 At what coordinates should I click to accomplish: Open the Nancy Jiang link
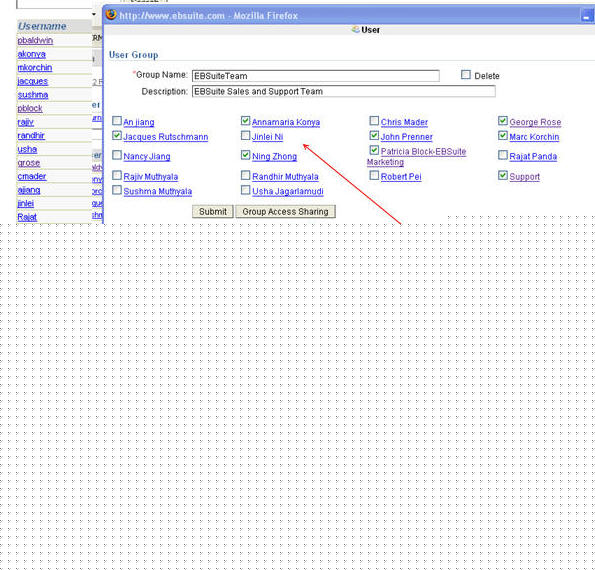click(147, 157)
